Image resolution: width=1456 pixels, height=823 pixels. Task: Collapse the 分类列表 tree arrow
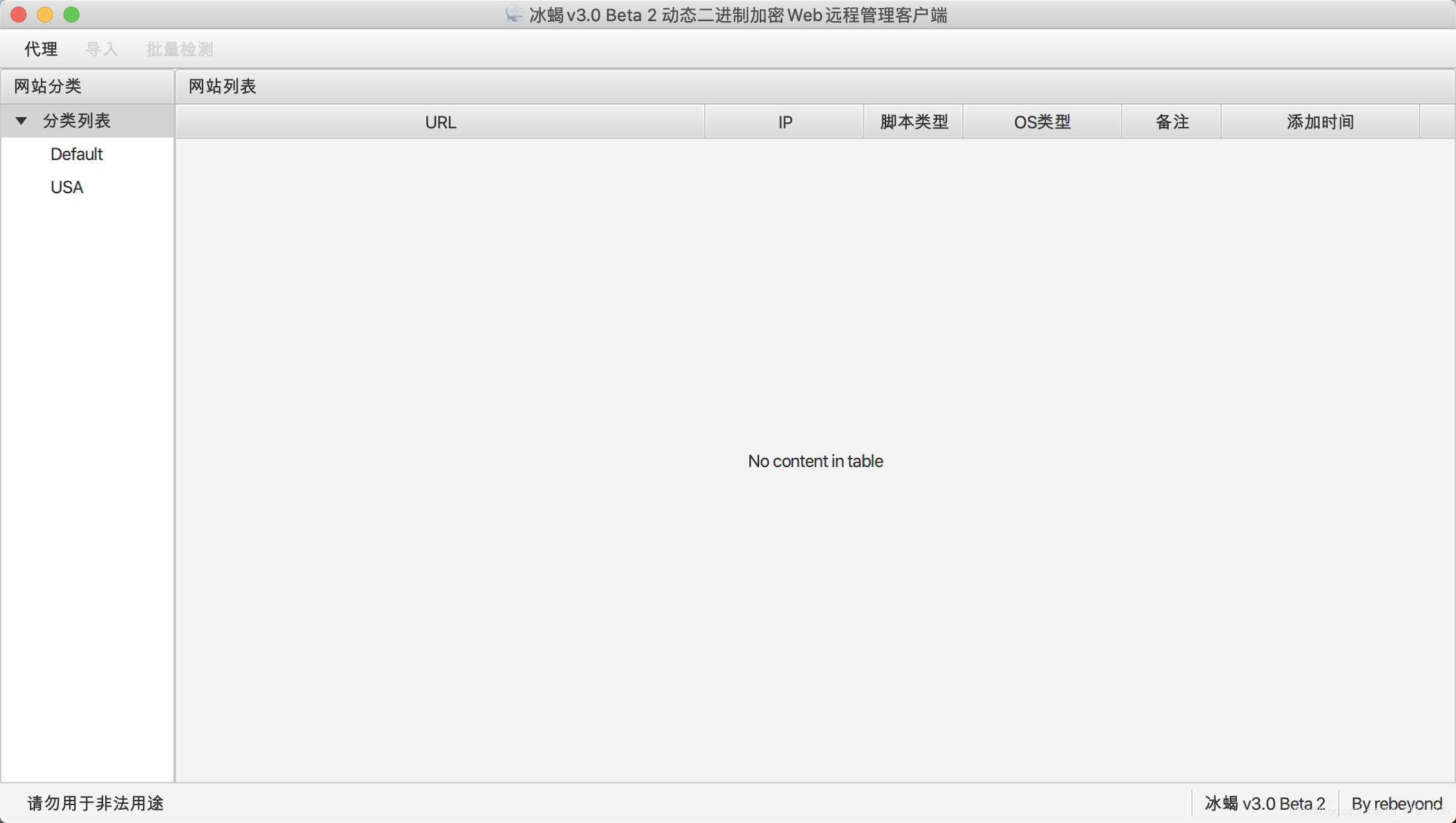point(21,121)
